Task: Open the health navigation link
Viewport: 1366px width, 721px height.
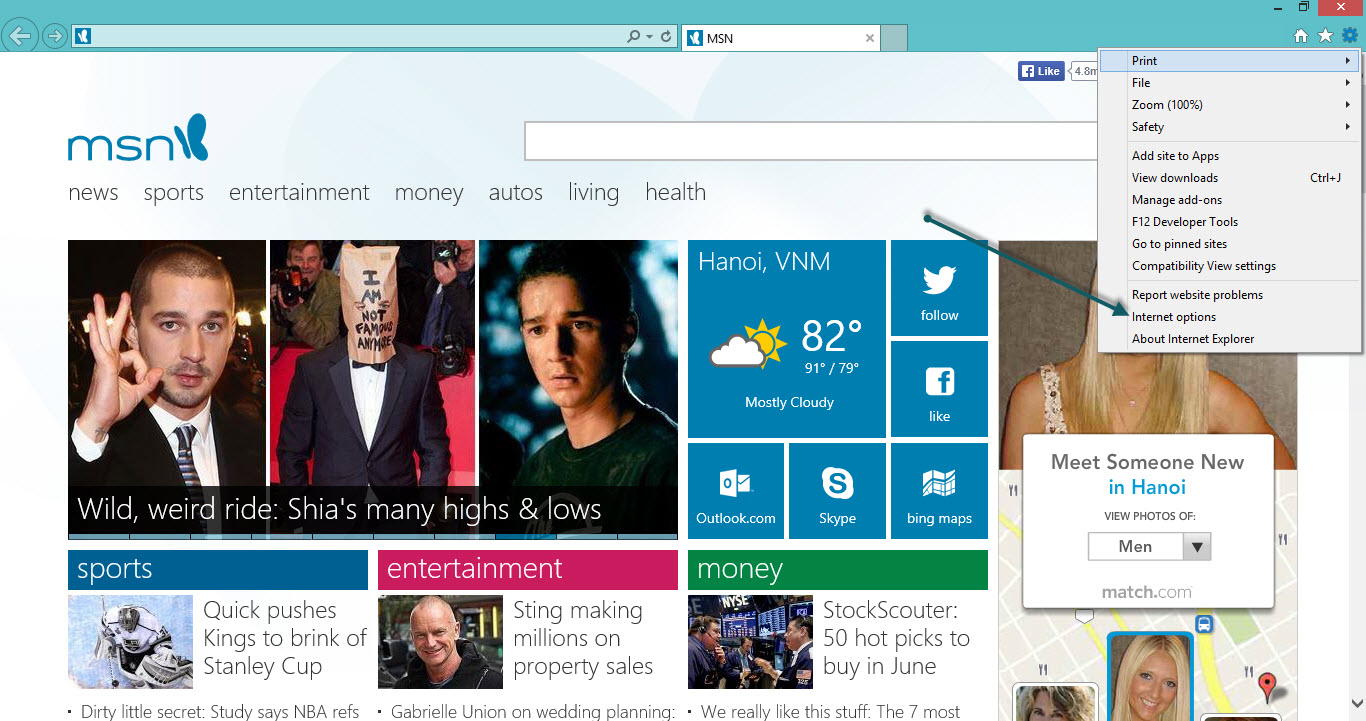Action: tap(675, 192)
